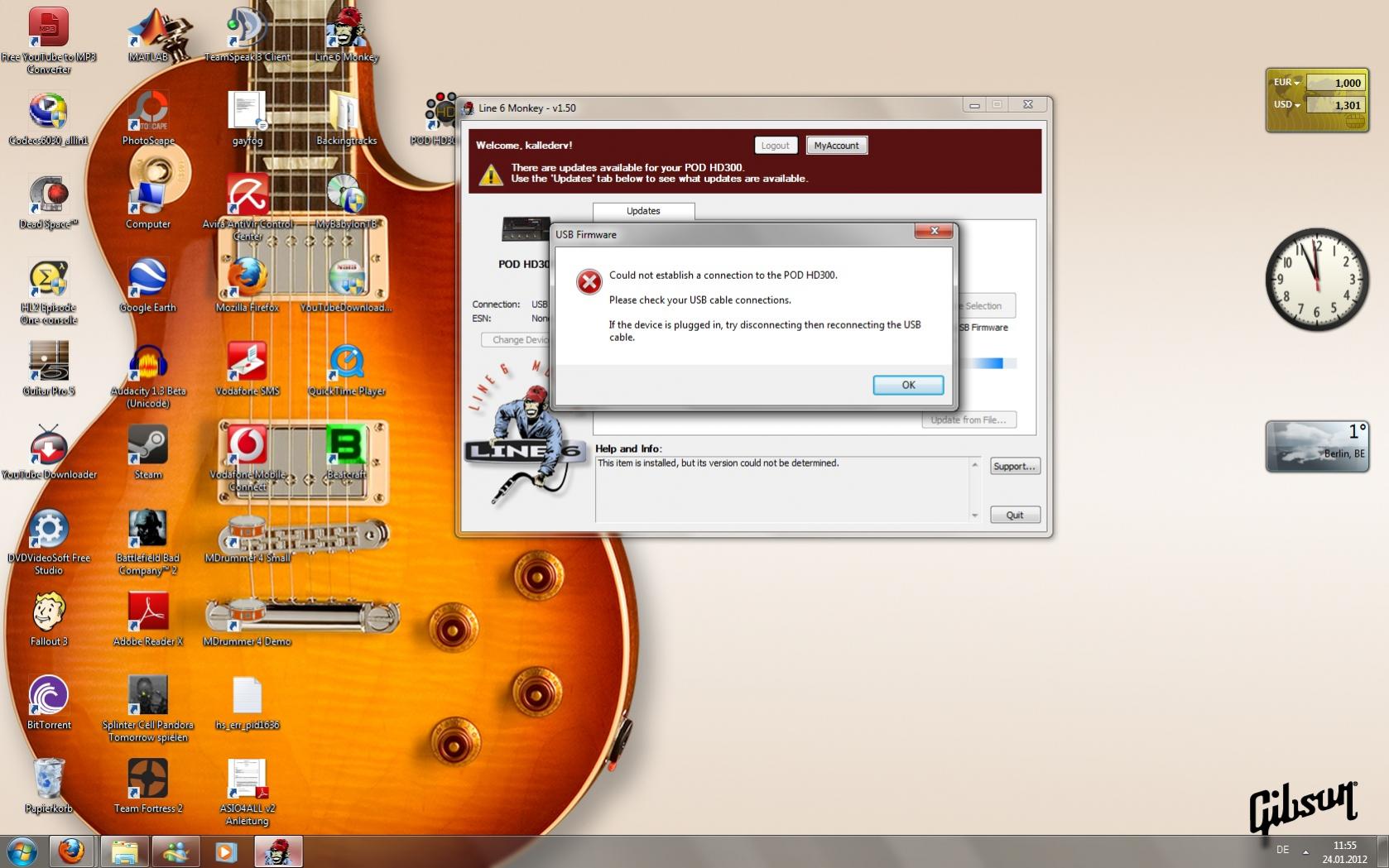Close the USB Firmware error dialog

[934, 231]
